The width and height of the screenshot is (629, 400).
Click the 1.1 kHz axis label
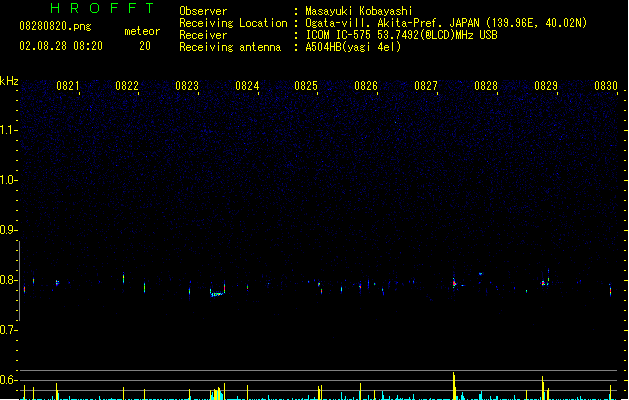[8, 130]
